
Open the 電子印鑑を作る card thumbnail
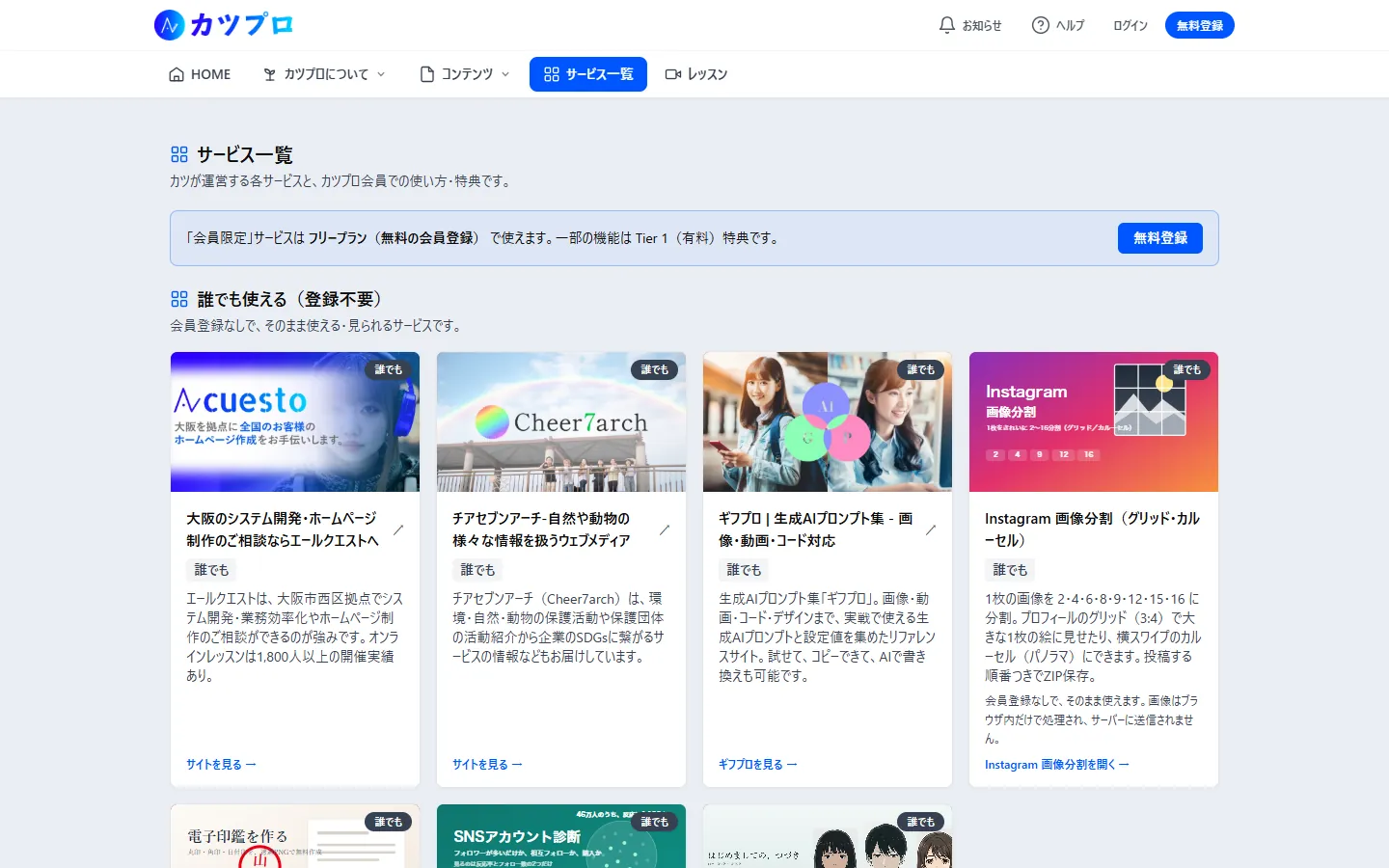[295, 836]
